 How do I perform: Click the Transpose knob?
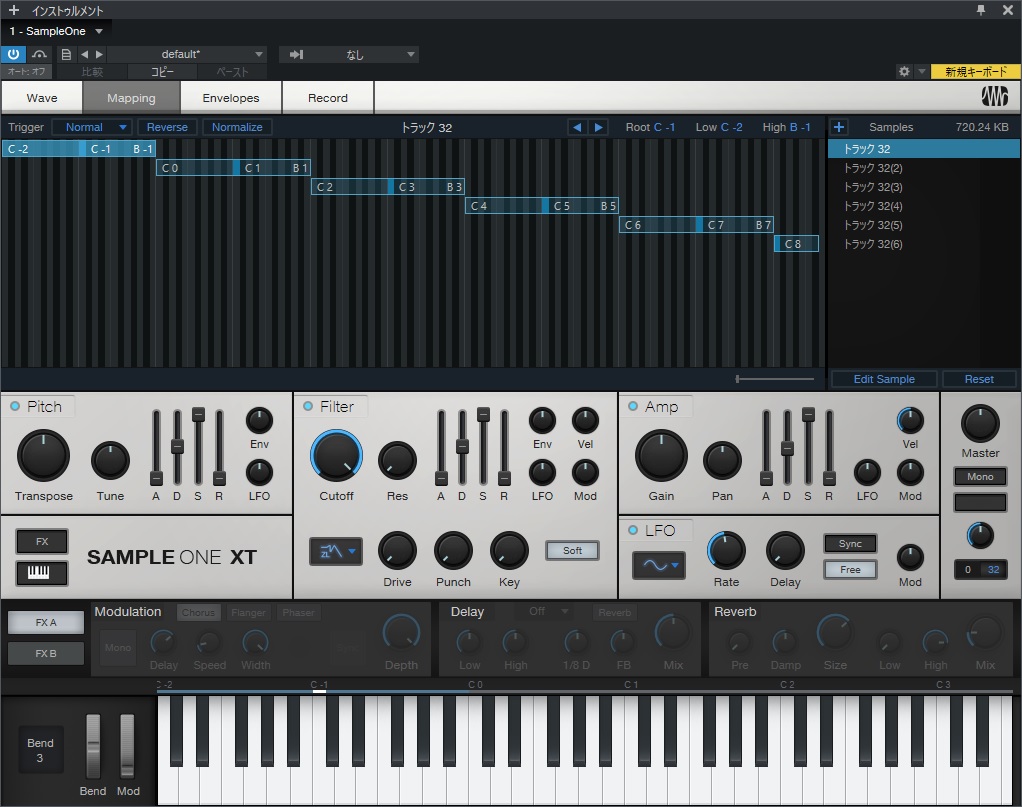[x=43, y=456]
